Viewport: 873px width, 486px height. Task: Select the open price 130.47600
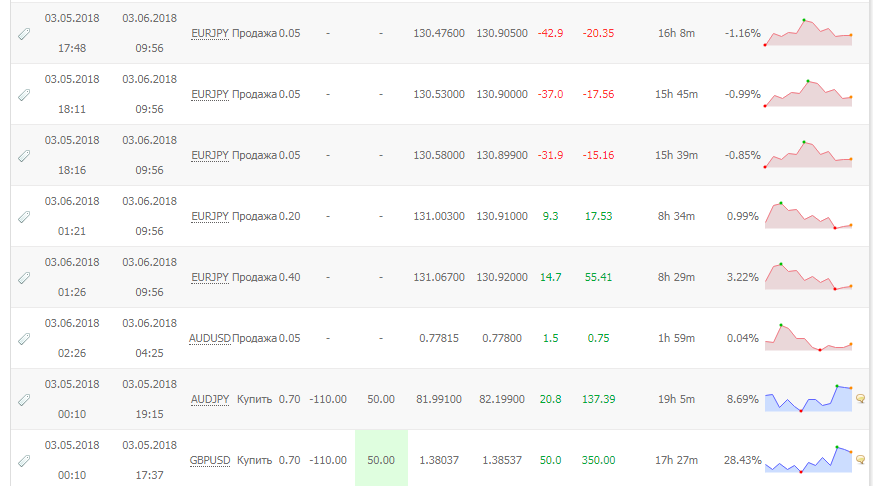click(x=439, y=33)
